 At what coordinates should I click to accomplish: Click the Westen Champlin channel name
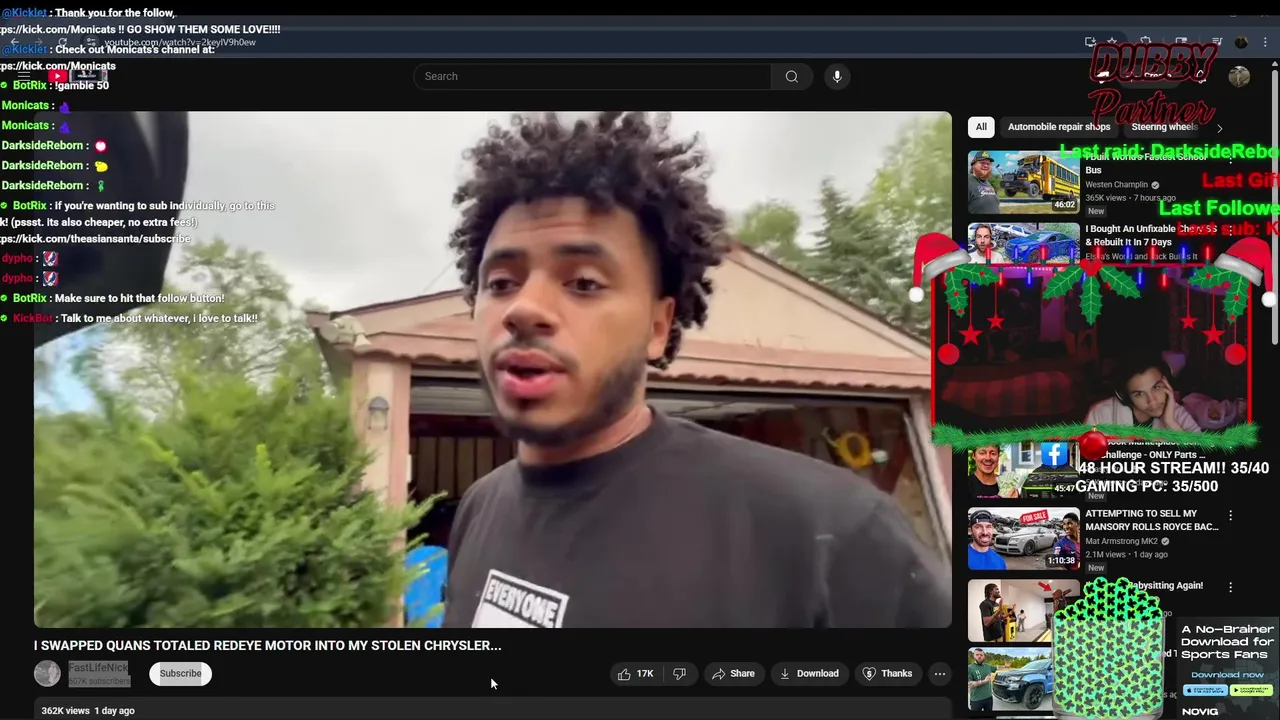point(1117,185)
